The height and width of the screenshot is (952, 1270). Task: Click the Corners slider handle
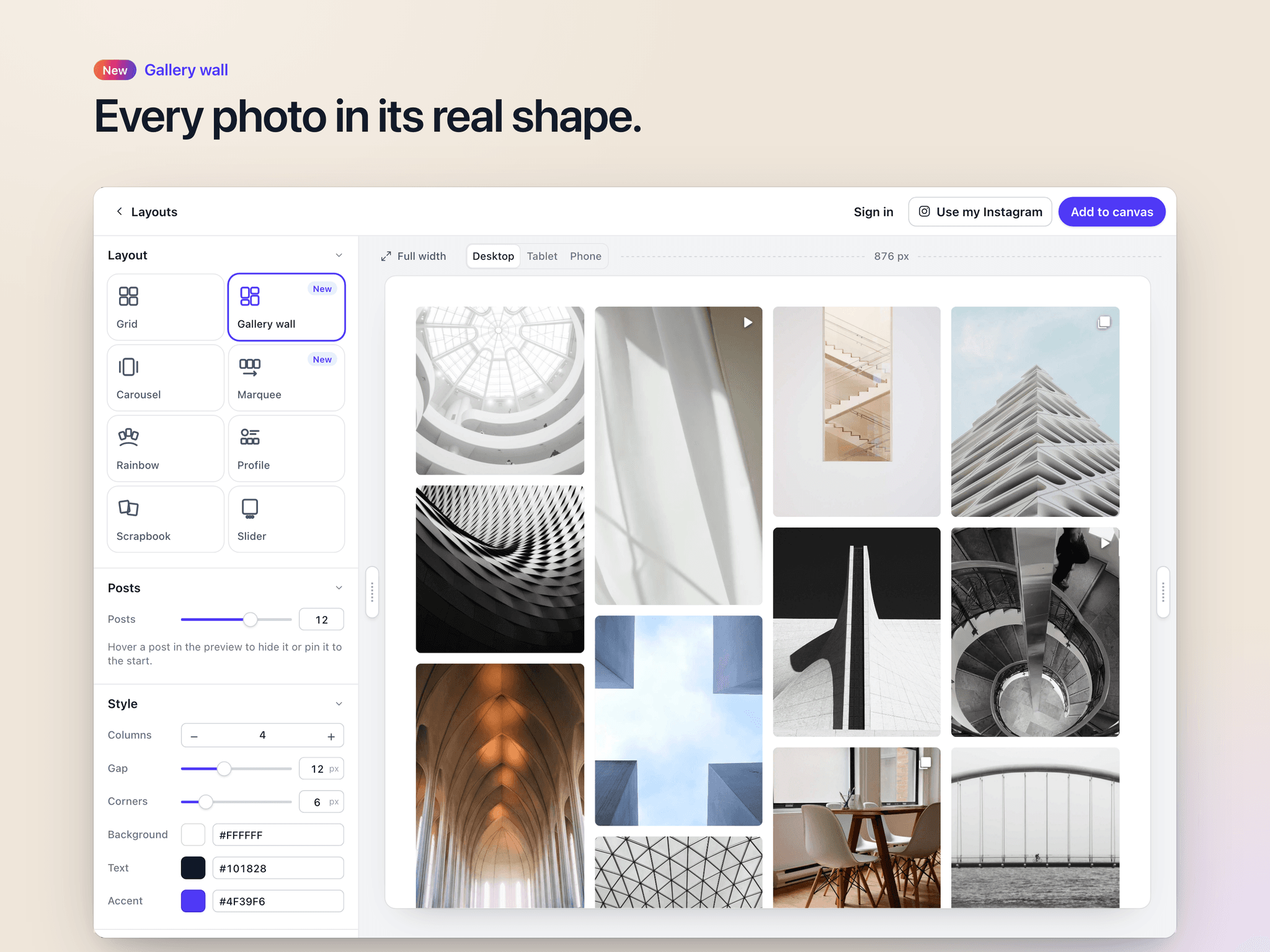pyautogui.click(x=206, y=801)
